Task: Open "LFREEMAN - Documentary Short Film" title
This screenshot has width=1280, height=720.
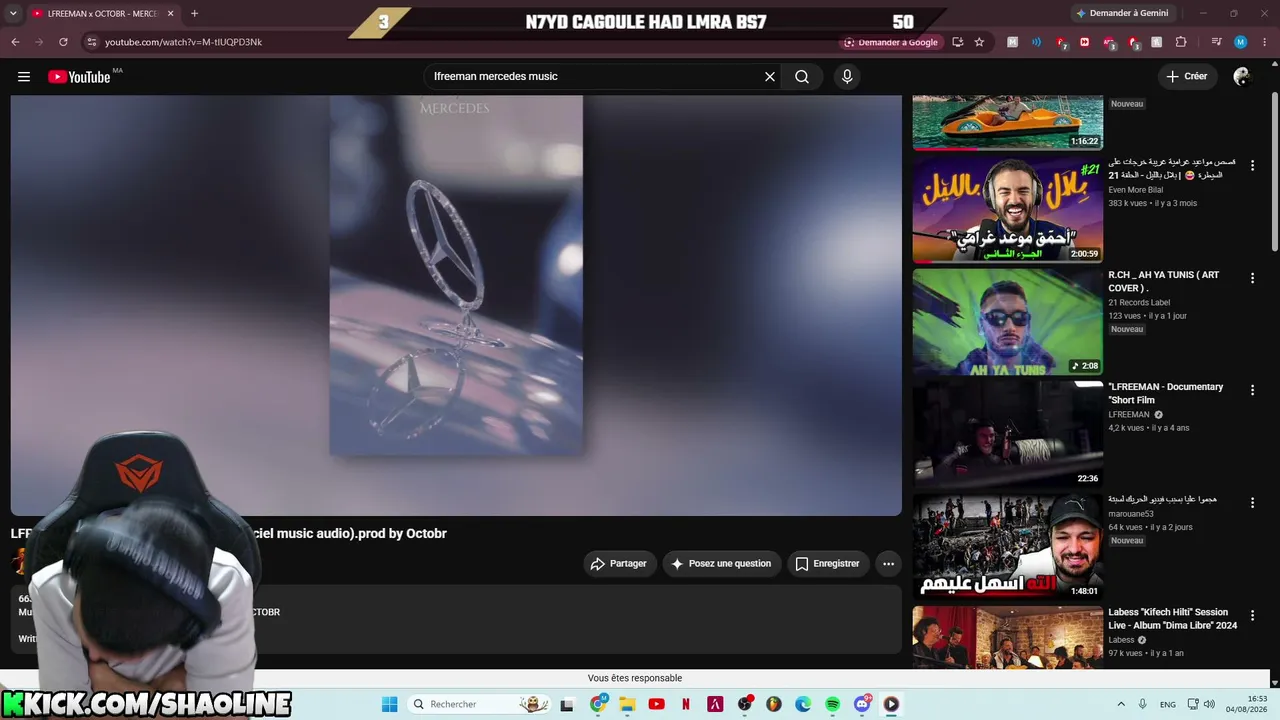Action: coord(1166,393)
